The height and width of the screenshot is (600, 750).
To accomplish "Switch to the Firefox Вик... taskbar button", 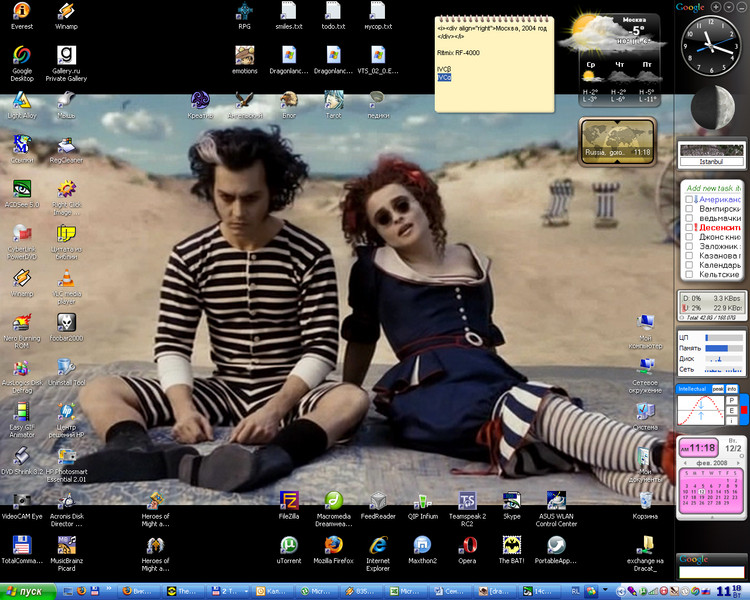I will (x=140, y=591).
